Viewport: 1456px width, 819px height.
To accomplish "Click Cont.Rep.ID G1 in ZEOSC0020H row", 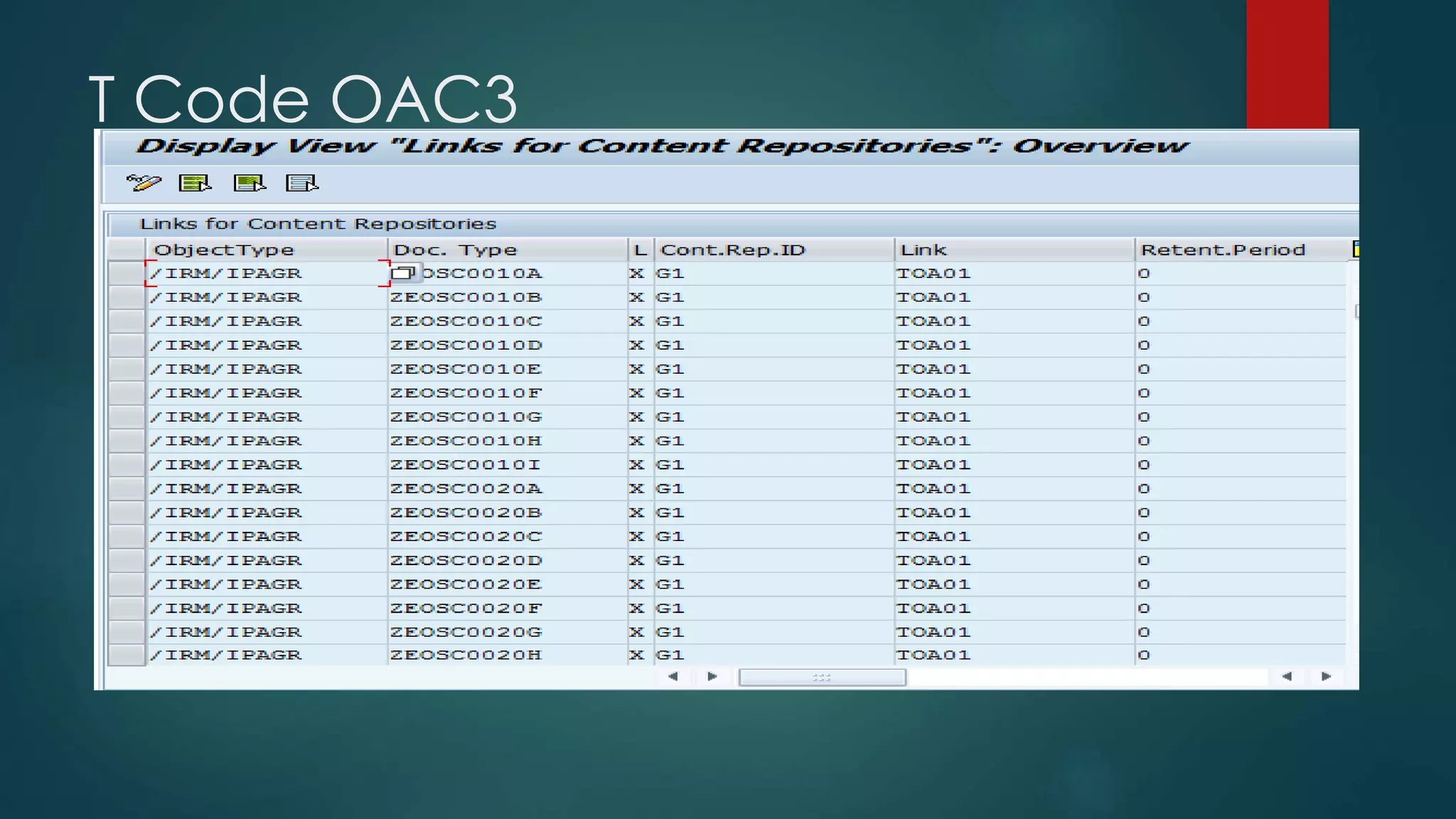I will pyautogui.click(x=774, y=655).
